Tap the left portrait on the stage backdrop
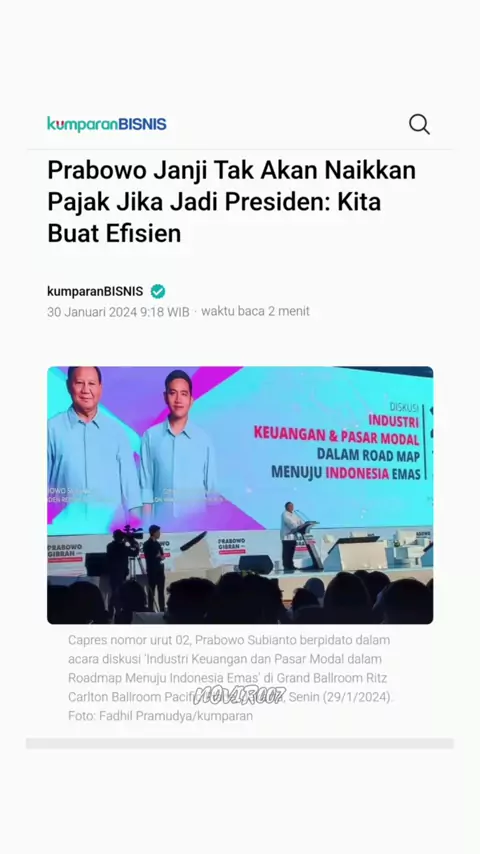The image size is (480, 854). pos(89,445)
